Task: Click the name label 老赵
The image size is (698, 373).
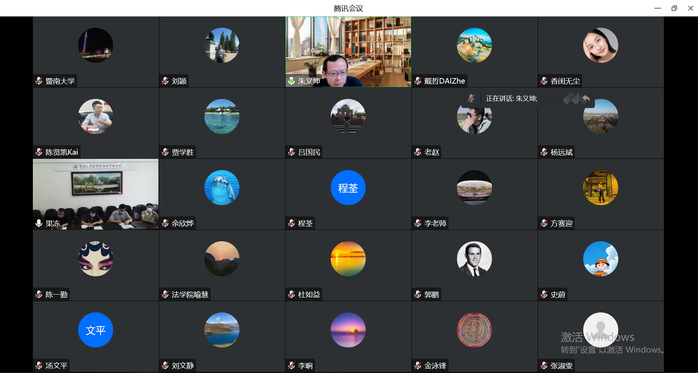Action: tap(431, 152)
